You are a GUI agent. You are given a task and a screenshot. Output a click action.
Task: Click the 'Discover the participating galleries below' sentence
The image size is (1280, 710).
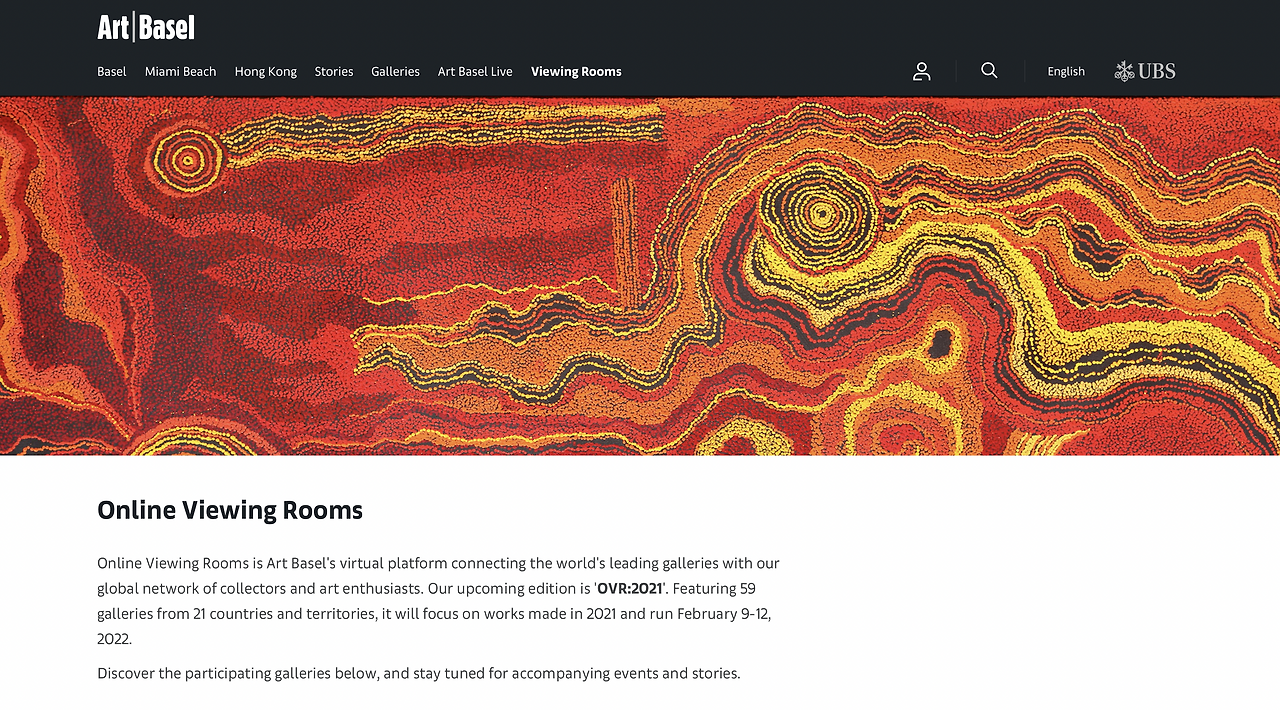point(419,673)
